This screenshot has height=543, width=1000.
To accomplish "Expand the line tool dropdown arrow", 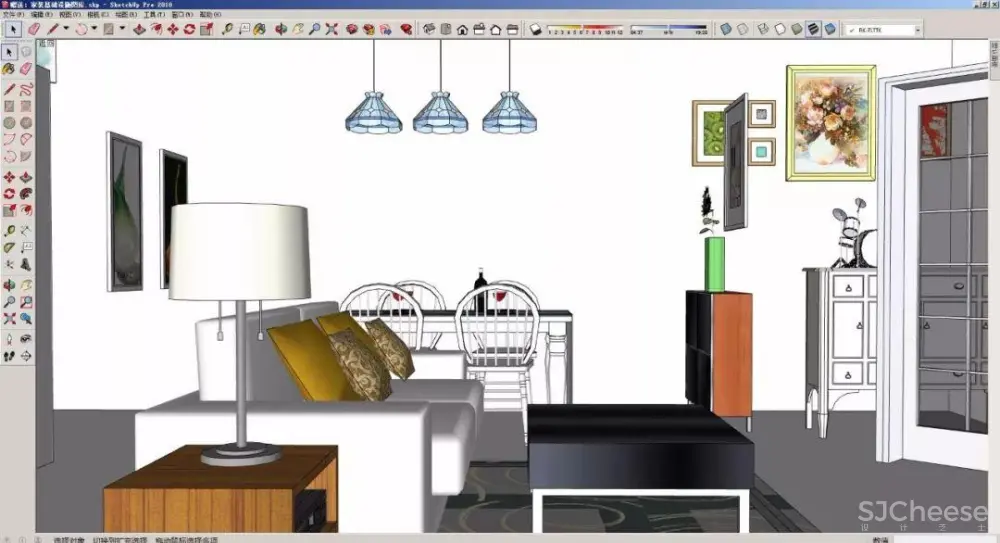I will coord(66,30).
